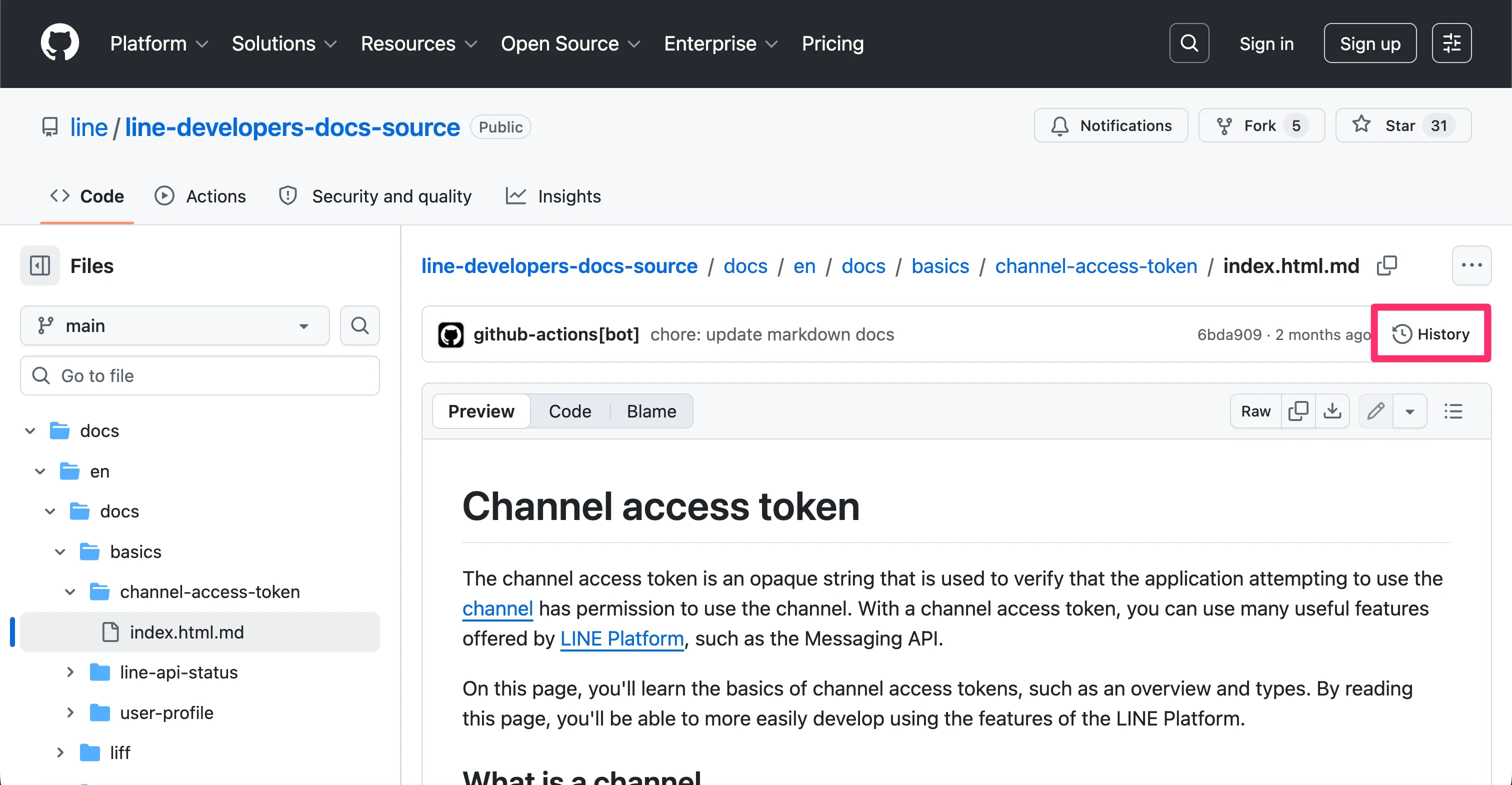Switch to Code view toggle
This screenshot has width=1512, height=785.
[x=569, y=411]
